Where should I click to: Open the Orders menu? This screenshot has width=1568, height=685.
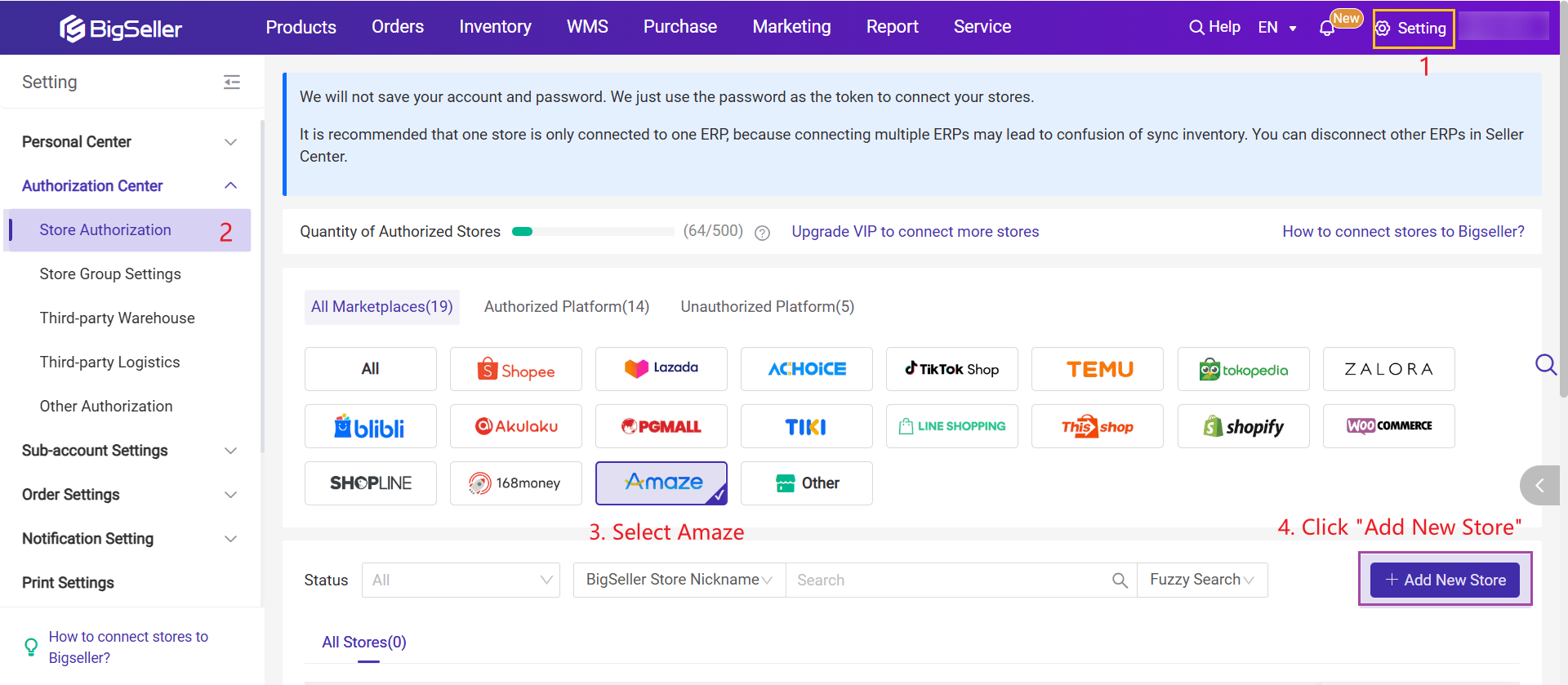coord(398,27)
